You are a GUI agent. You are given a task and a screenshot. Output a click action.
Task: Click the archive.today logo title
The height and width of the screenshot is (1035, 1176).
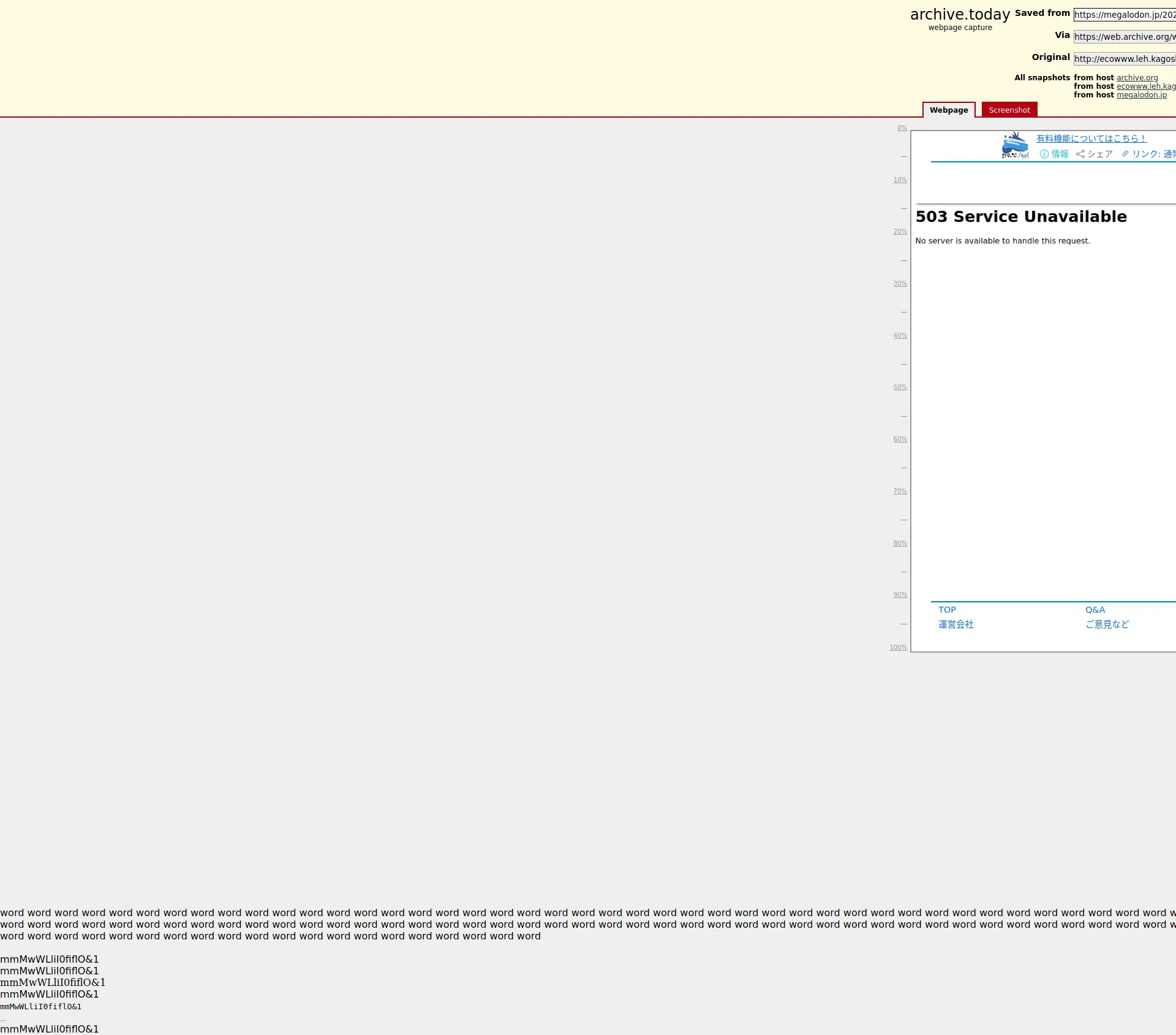click(960, 15)
